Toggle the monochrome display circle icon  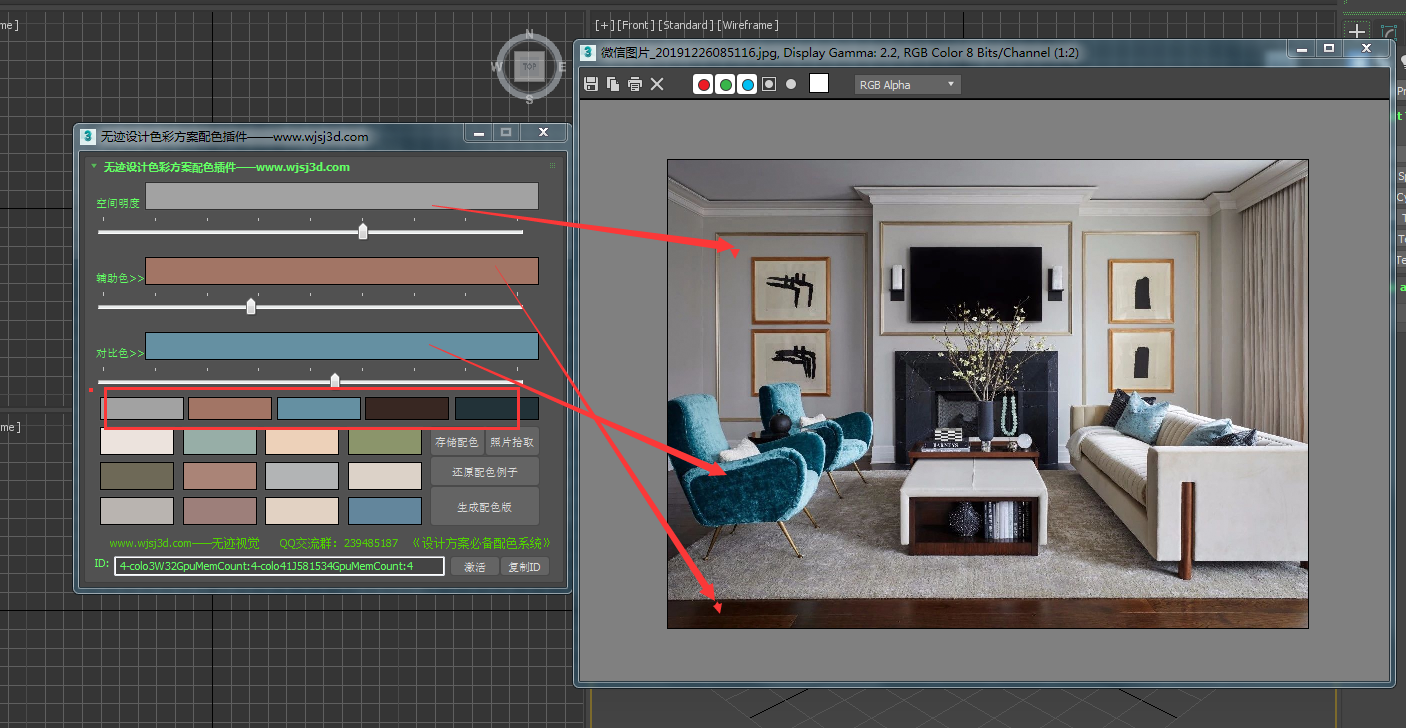click(791, 85)
